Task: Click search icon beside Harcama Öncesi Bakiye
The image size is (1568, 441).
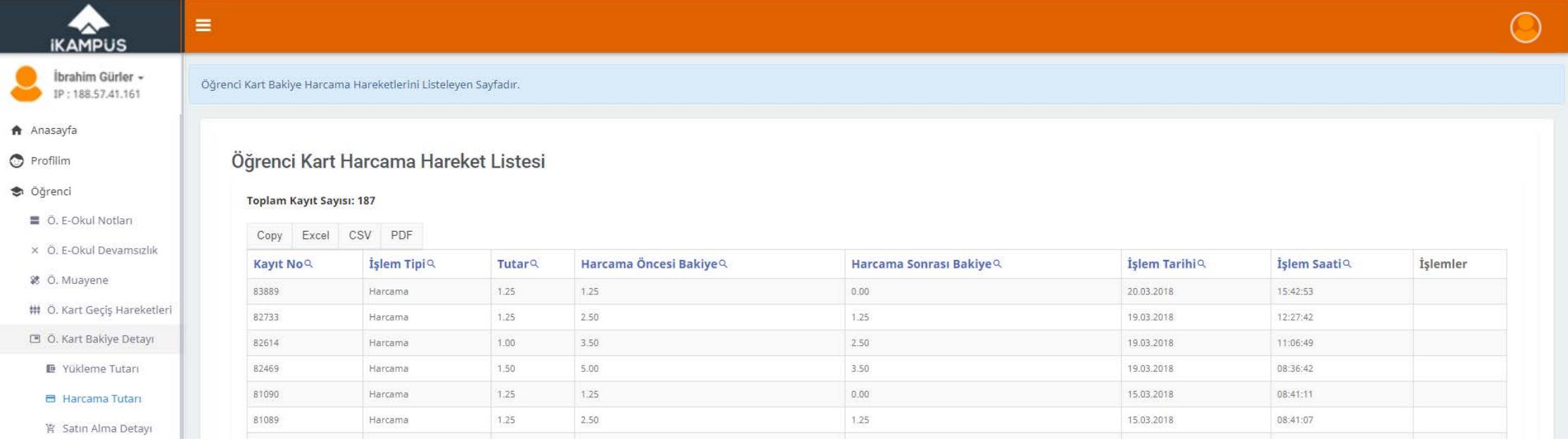Action: (x=723, y=264)
